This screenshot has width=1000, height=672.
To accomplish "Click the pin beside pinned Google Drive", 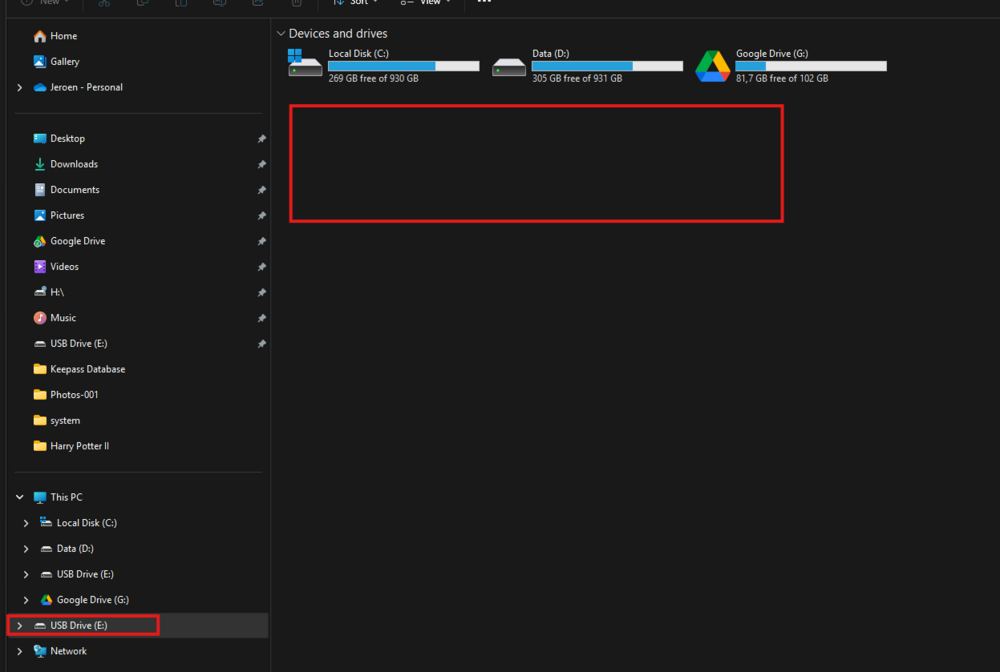I will pos(261,241).
